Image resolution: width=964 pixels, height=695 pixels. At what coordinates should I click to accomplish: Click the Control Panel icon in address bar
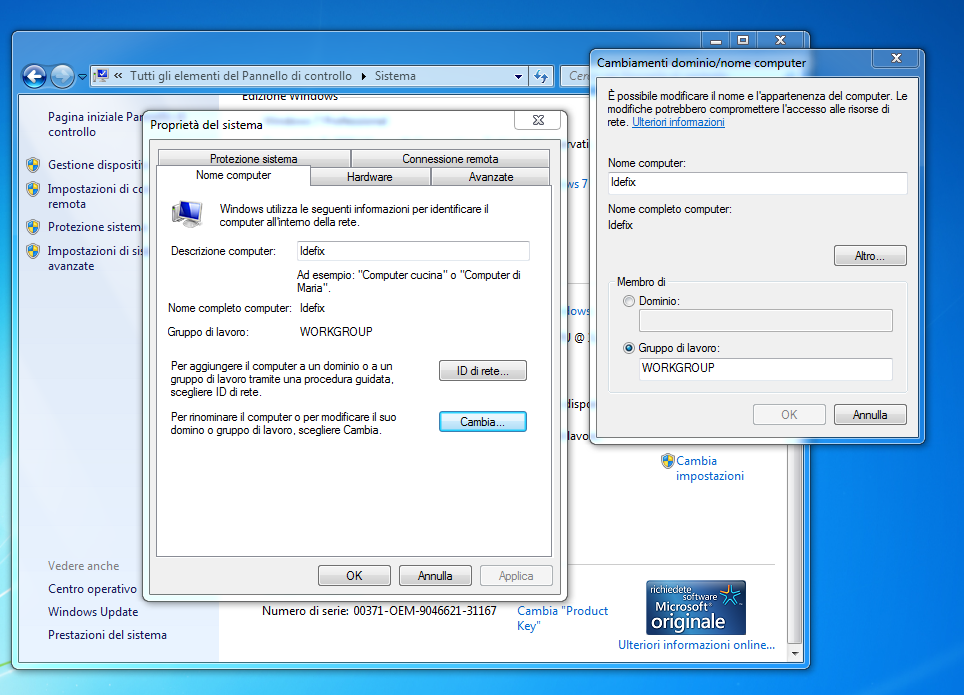(101, 76)
